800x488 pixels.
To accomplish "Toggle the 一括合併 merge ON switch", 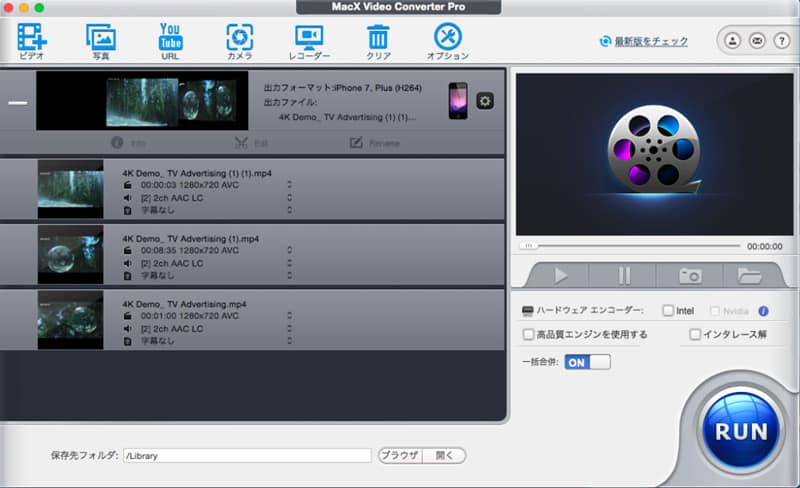I will coord(587,362).
